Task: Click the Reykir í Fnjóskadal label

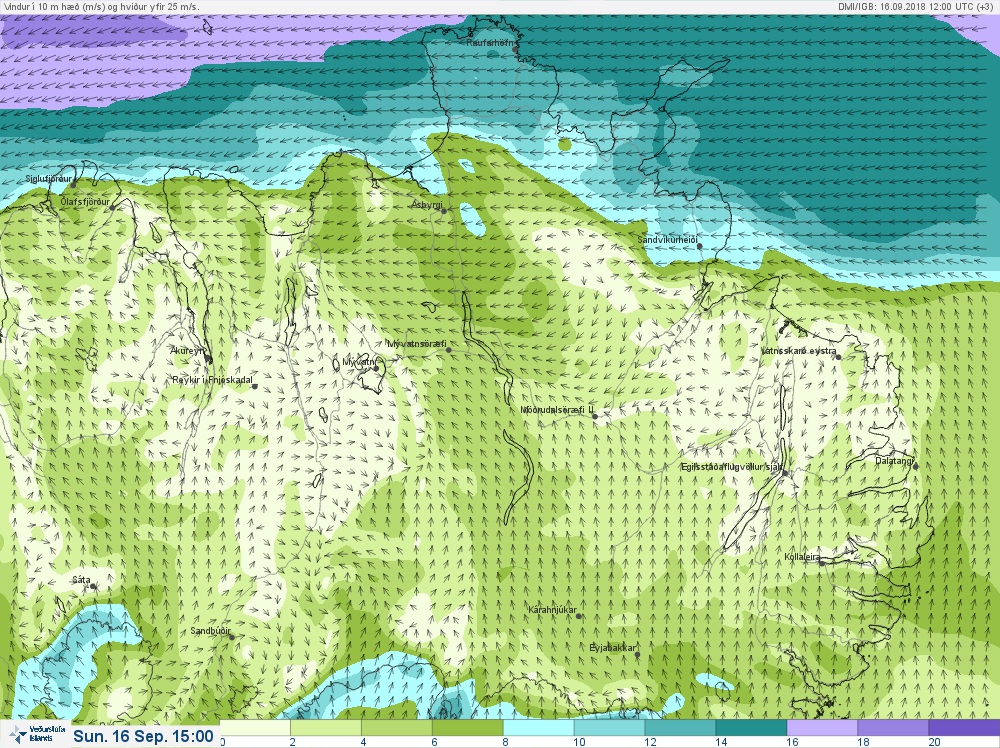Action: 212,380
